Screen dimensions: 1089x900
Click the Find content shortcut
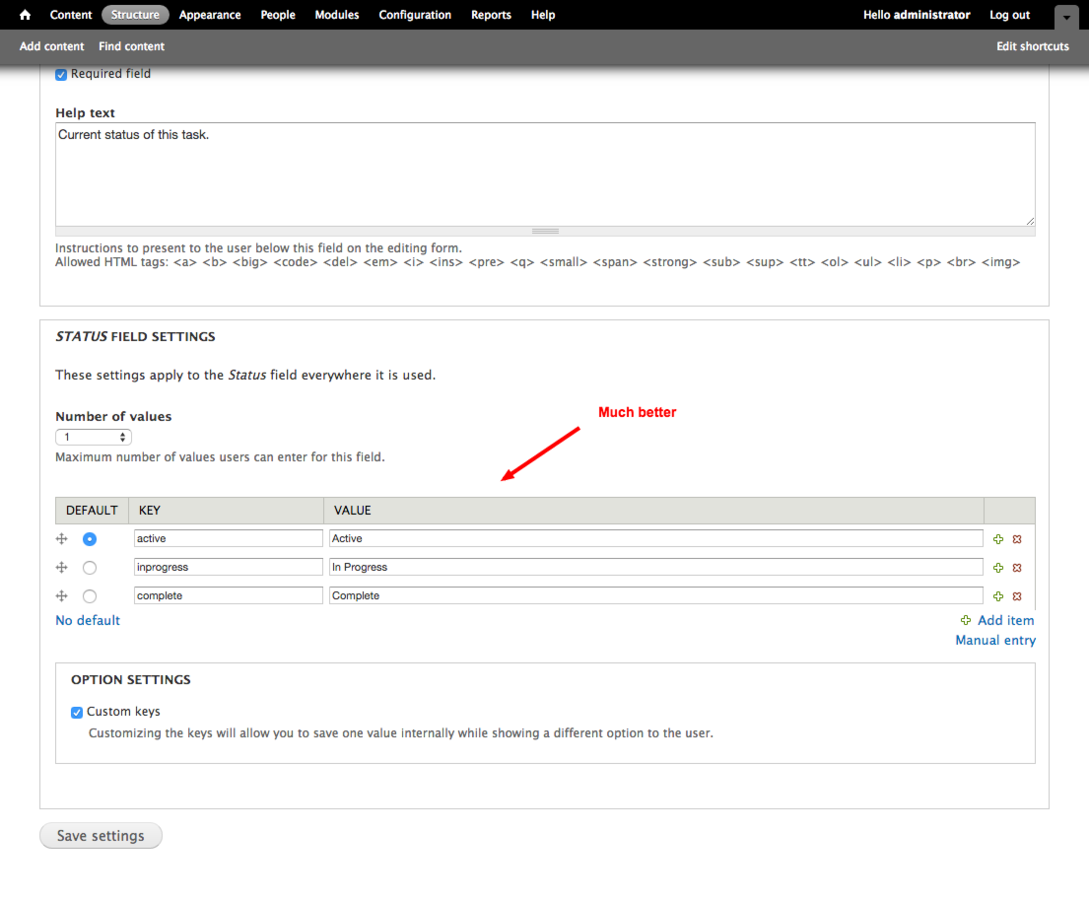point(131,47)
